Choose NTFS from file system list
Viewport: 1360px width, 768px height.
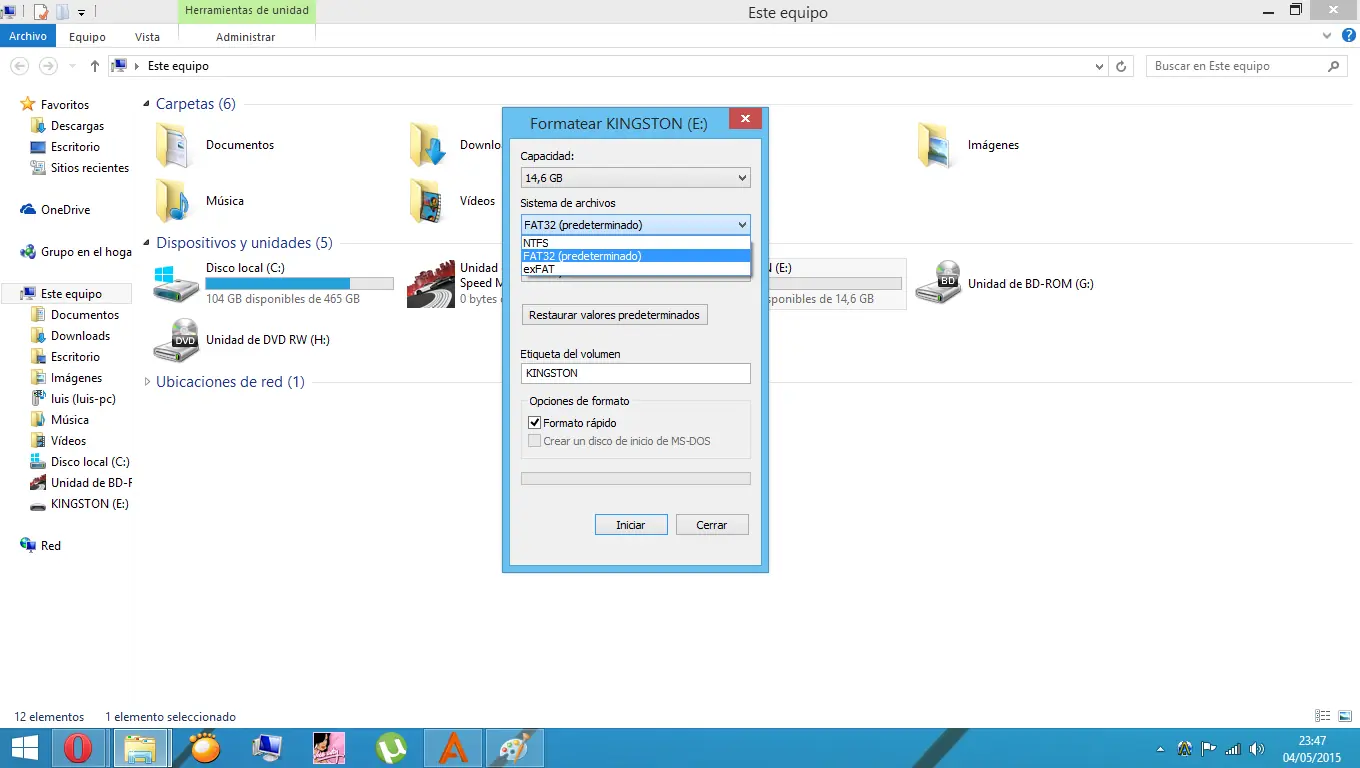[x=635, y=243]
